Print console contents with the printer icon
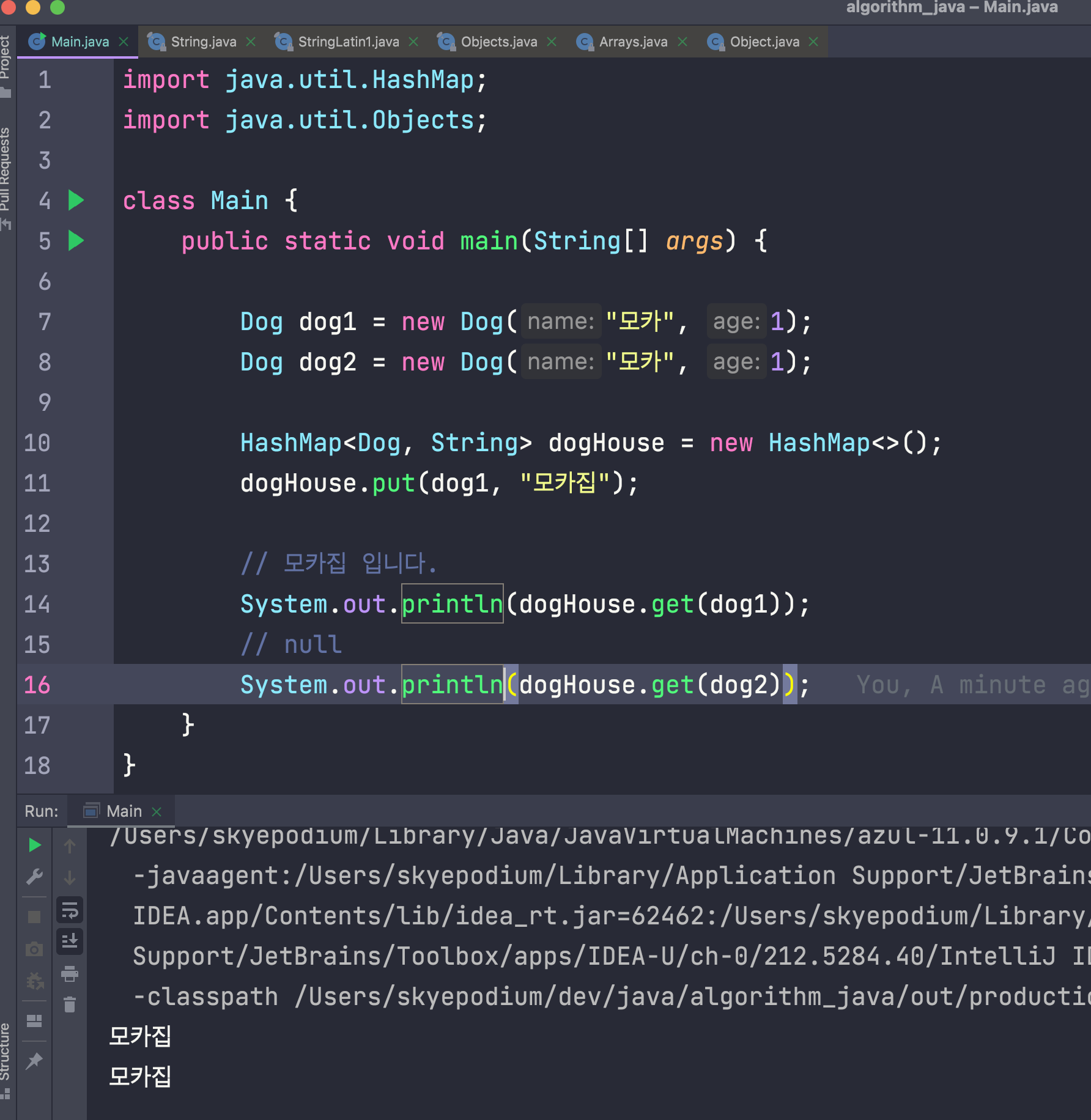The width and height of the screenshot is (1091, 1120). [69, 974]
